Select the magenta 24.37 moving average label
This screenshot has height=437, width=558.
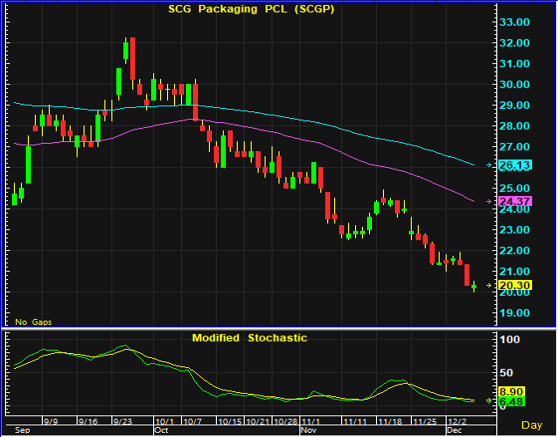515,201
